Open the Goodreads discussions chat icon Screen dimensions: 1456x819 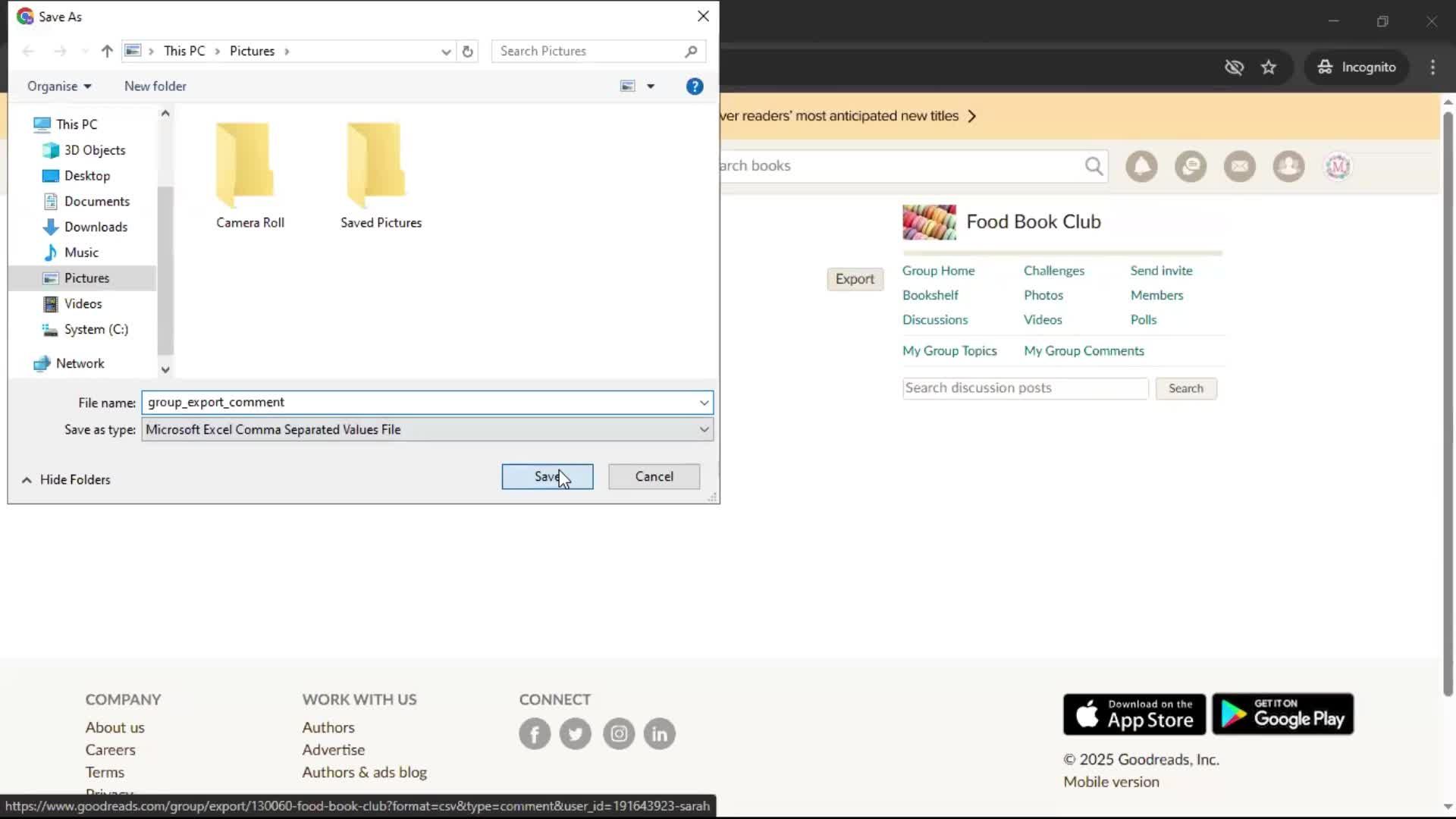(x=1191, y=166)
